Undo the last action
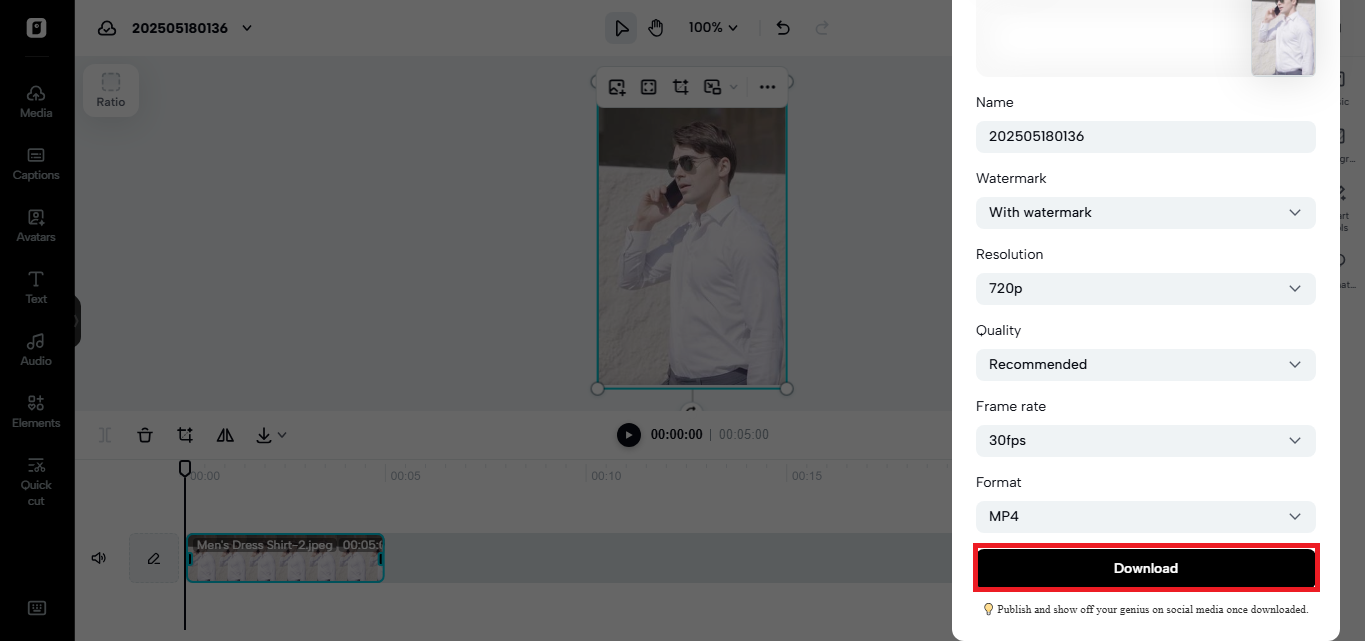This screenshot has height=641, width=1365. tap(783, 27)
